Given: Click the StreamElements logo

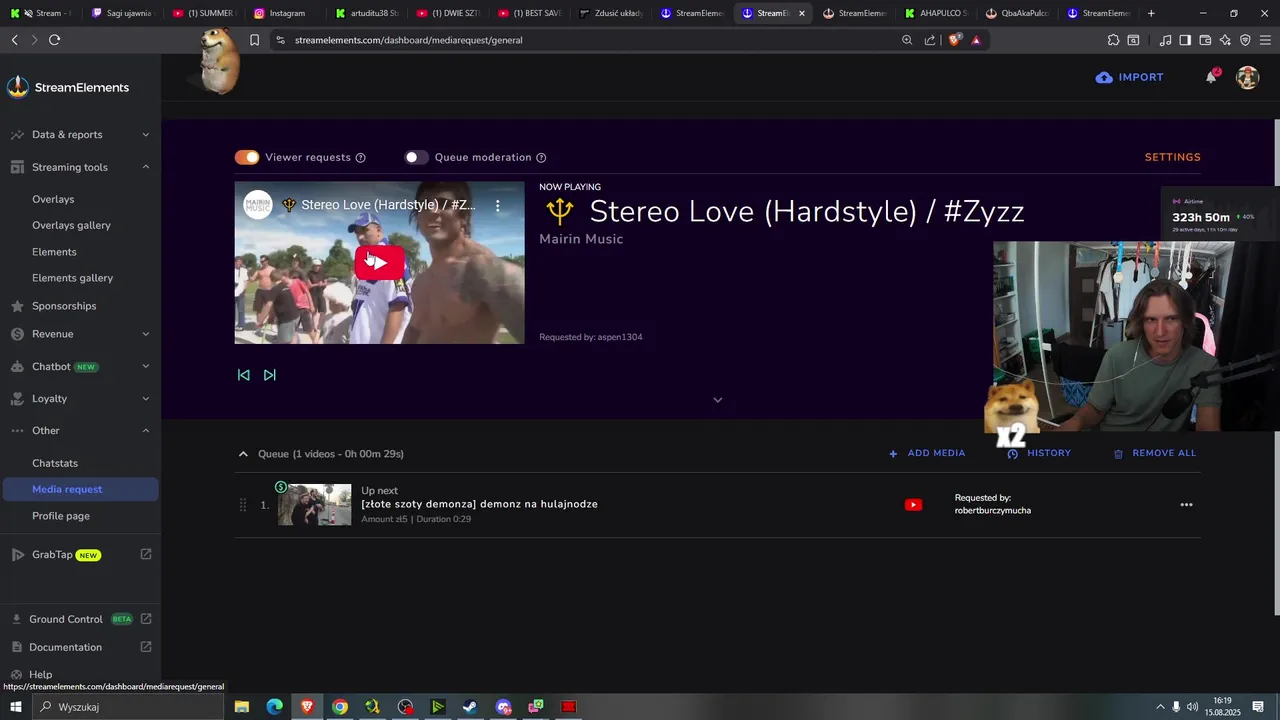Looking at the screenshot, I should [x=68, y=87].
